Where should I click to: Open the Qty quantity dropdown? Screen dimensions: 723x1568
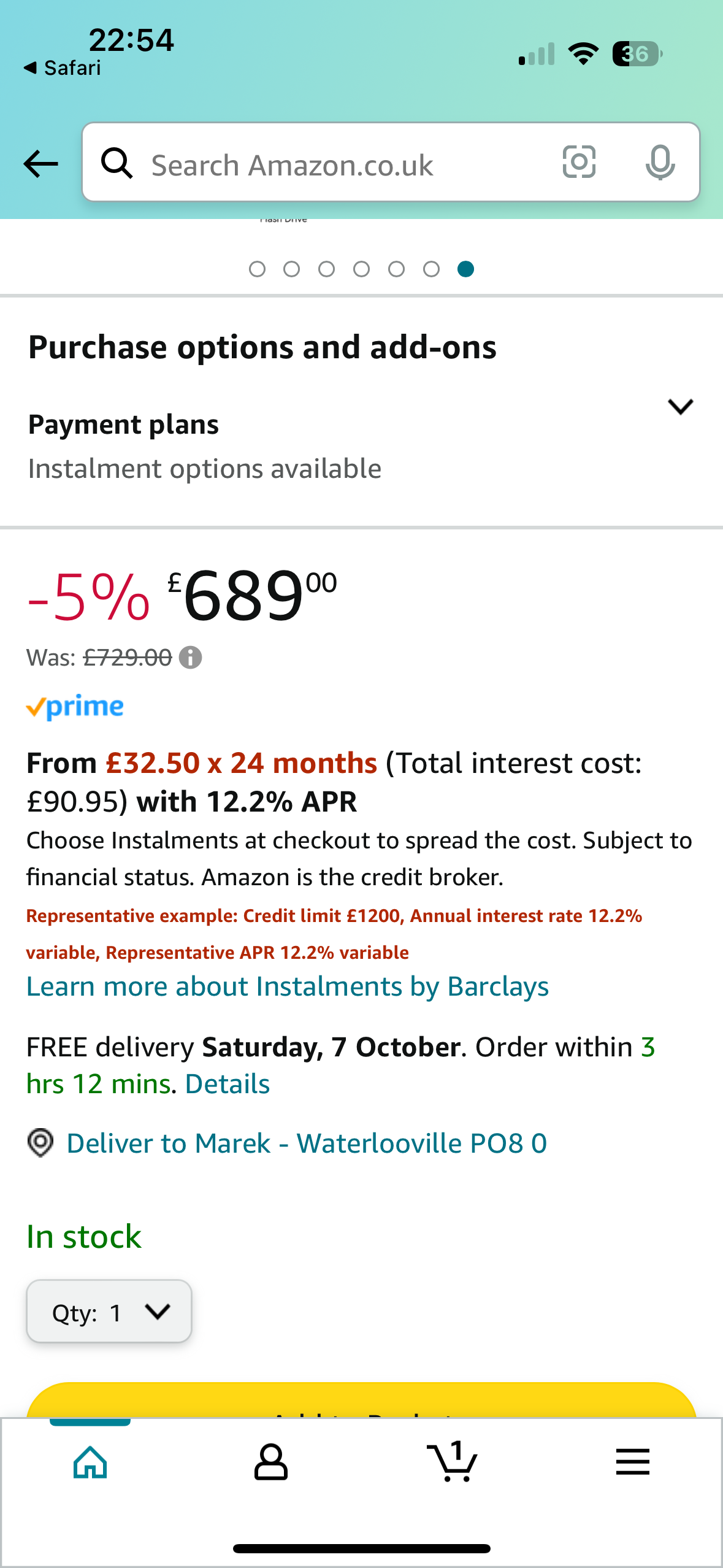tap(109, 1312)
